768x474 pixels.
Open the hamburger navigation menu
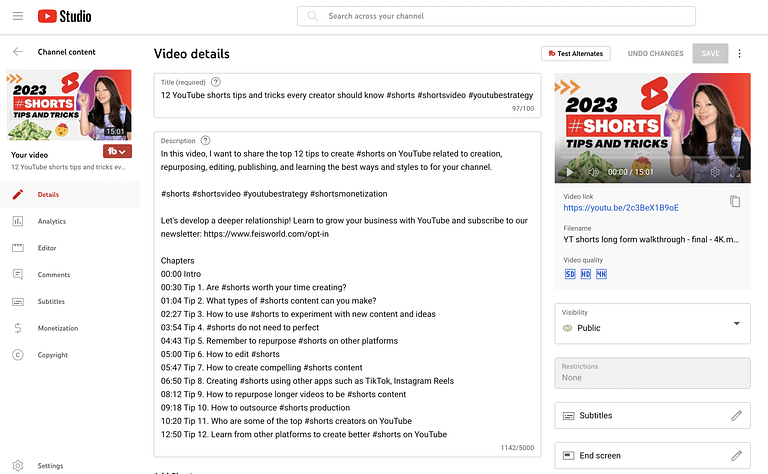18,16
